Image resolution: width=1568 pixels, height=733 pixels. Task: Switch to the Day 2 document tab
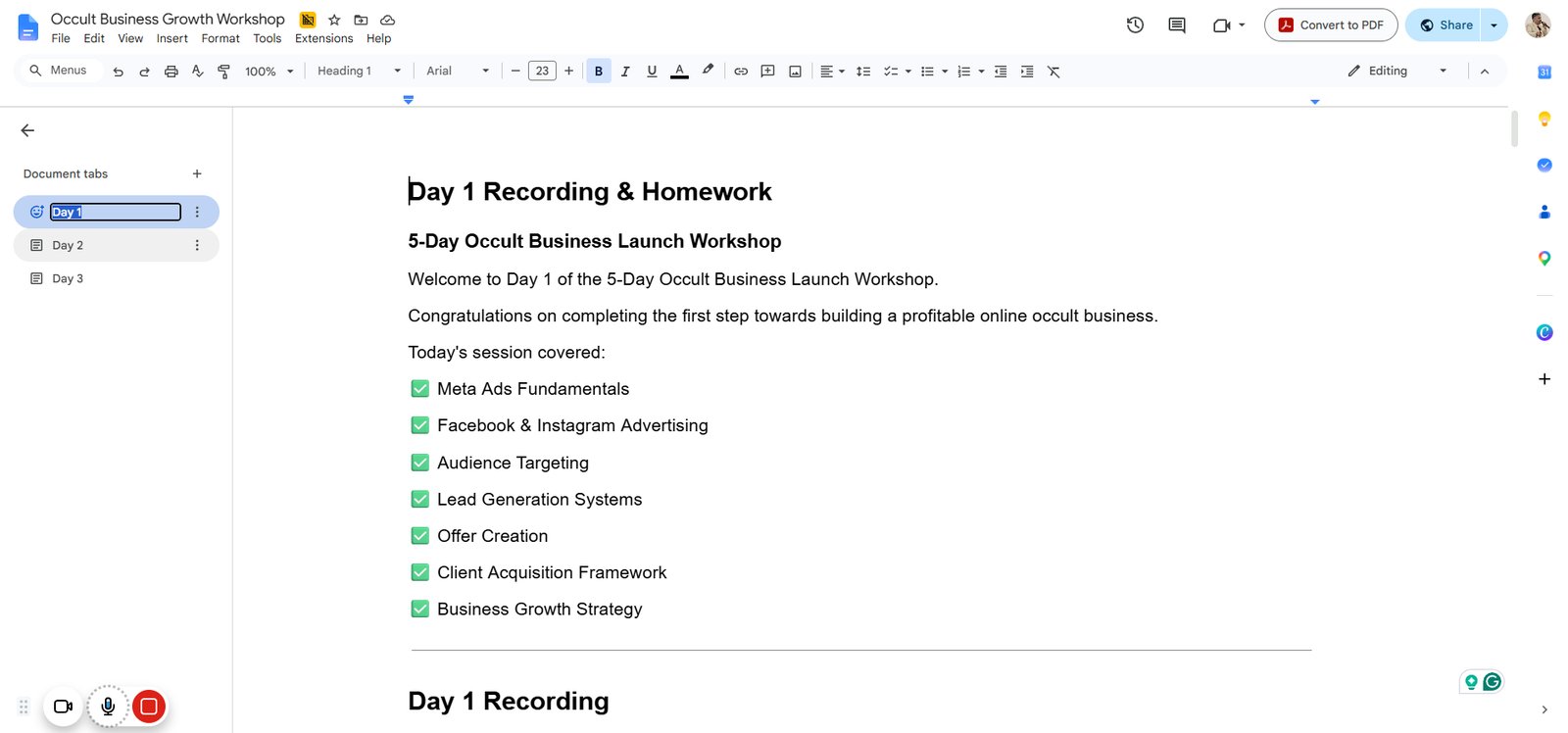pyautogui.click(x=116, y=245)
